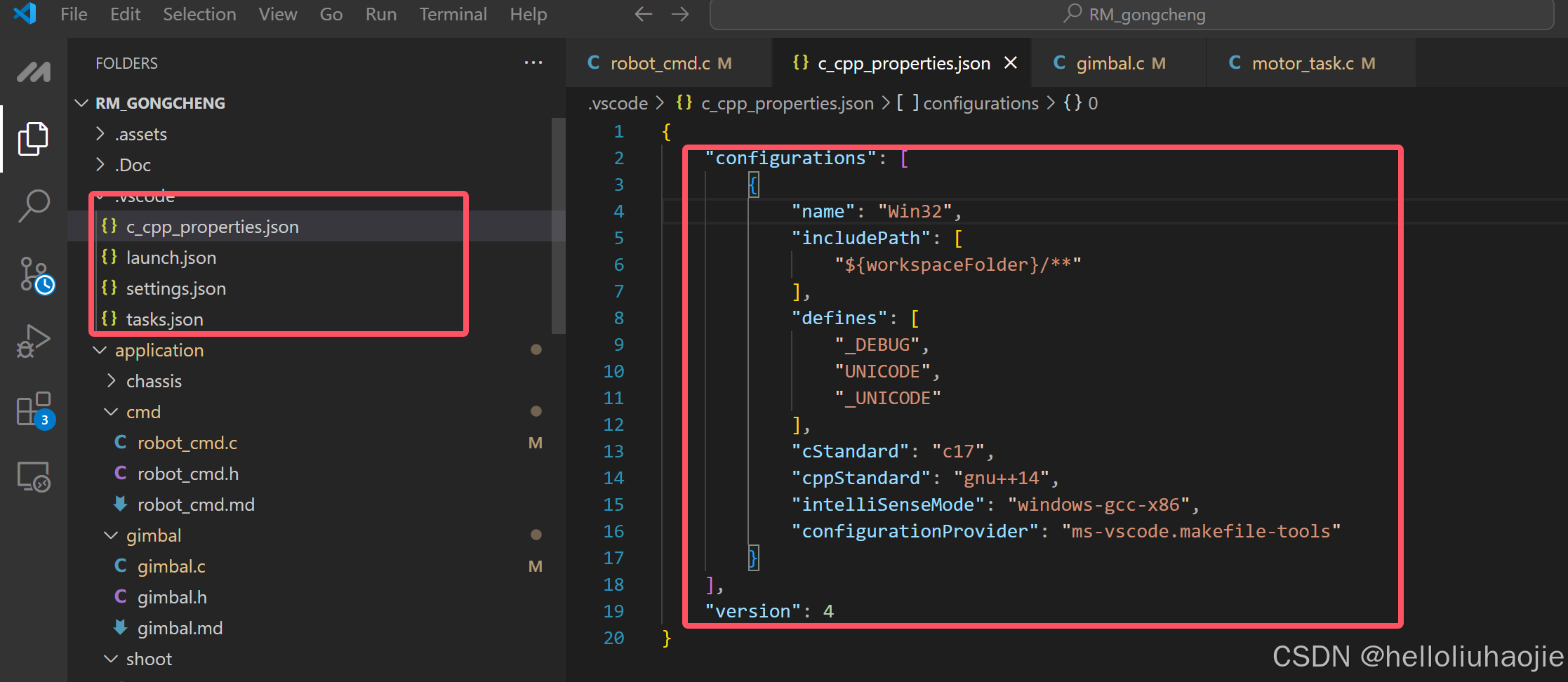The height and width of the screenshot is (682, 1568).
Task: Select the tasks.json file
Action: pyautogui.click(x=164, y=319)
